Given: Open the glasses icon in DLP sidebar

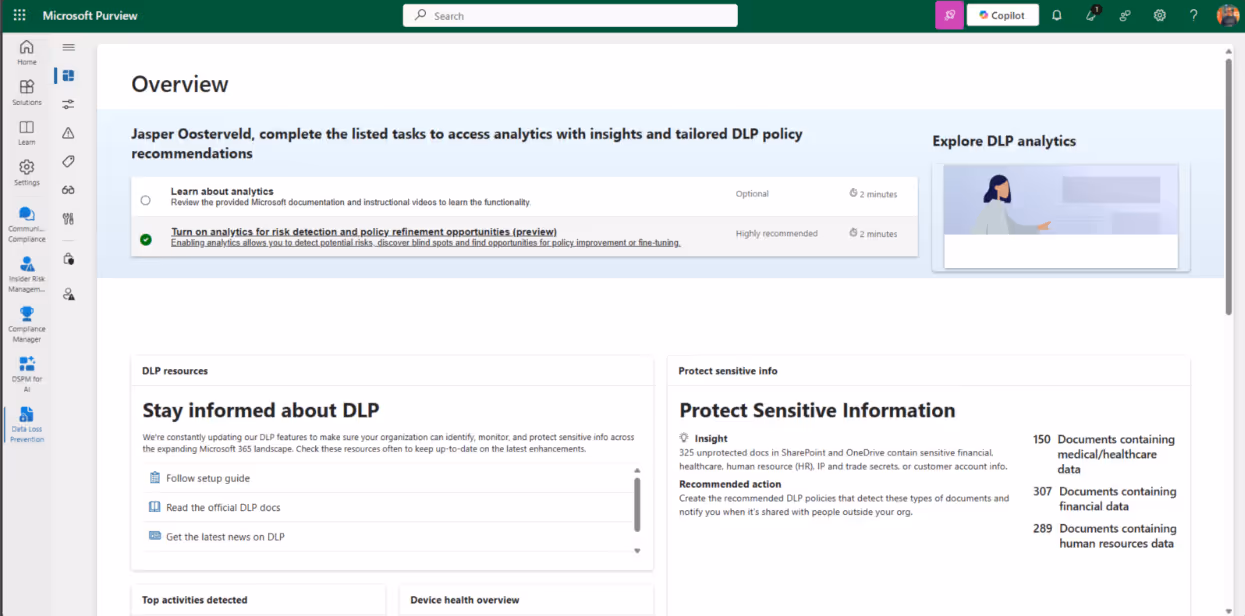Looking at the screenshot, I should point(68,190).
